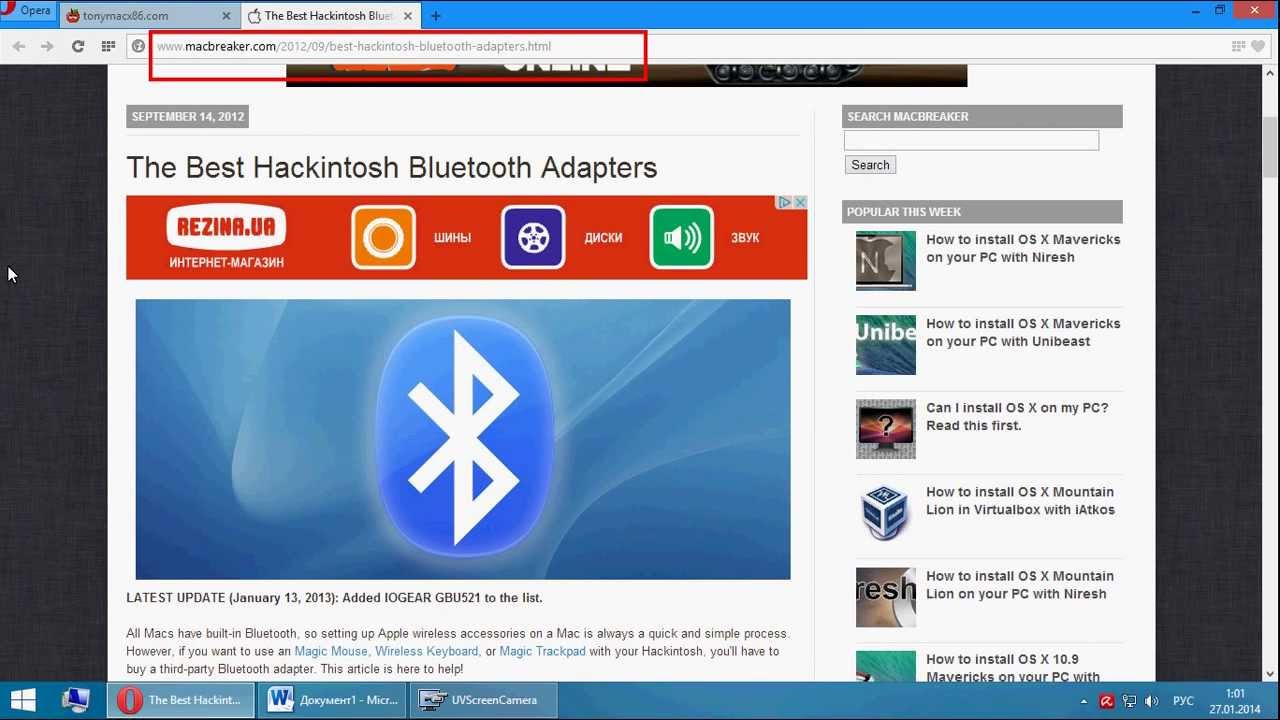Click the ЗВУК speaker icon in ad

click(681, 237)
